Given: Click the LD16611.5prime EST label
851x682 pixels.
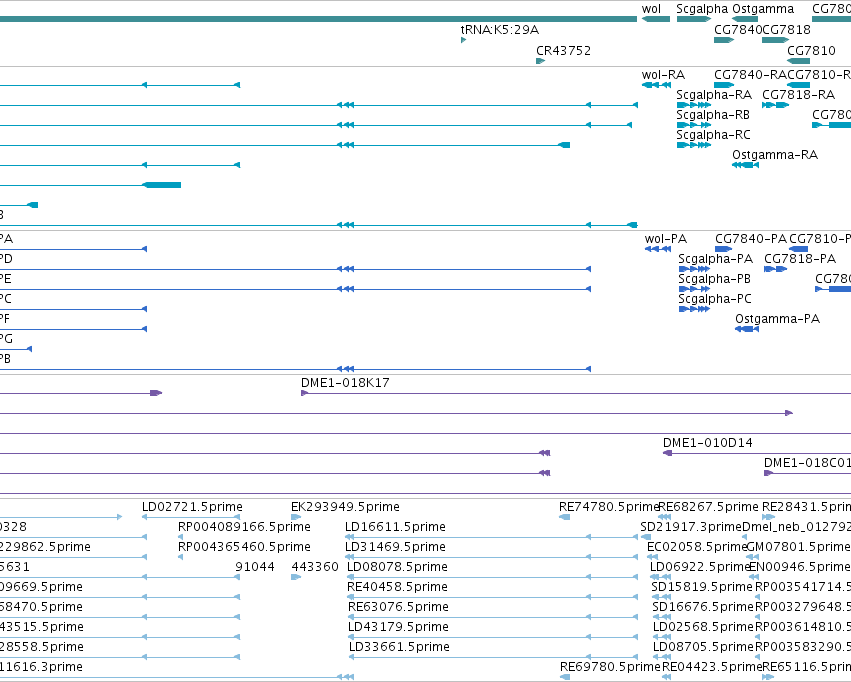Looking at the screenshot, I should pyautogui.click(x=395, y=527).
